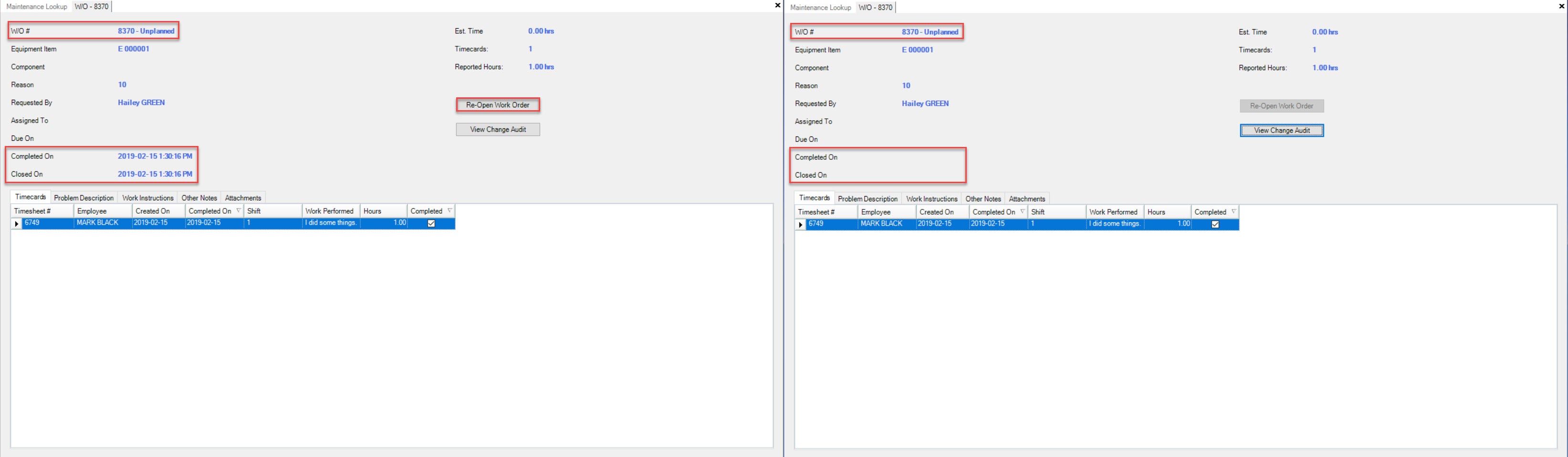1568x457 pixels.
Task: Open Other Notes tab in right window
Action: pyautogui.click(x=983, y=199)
